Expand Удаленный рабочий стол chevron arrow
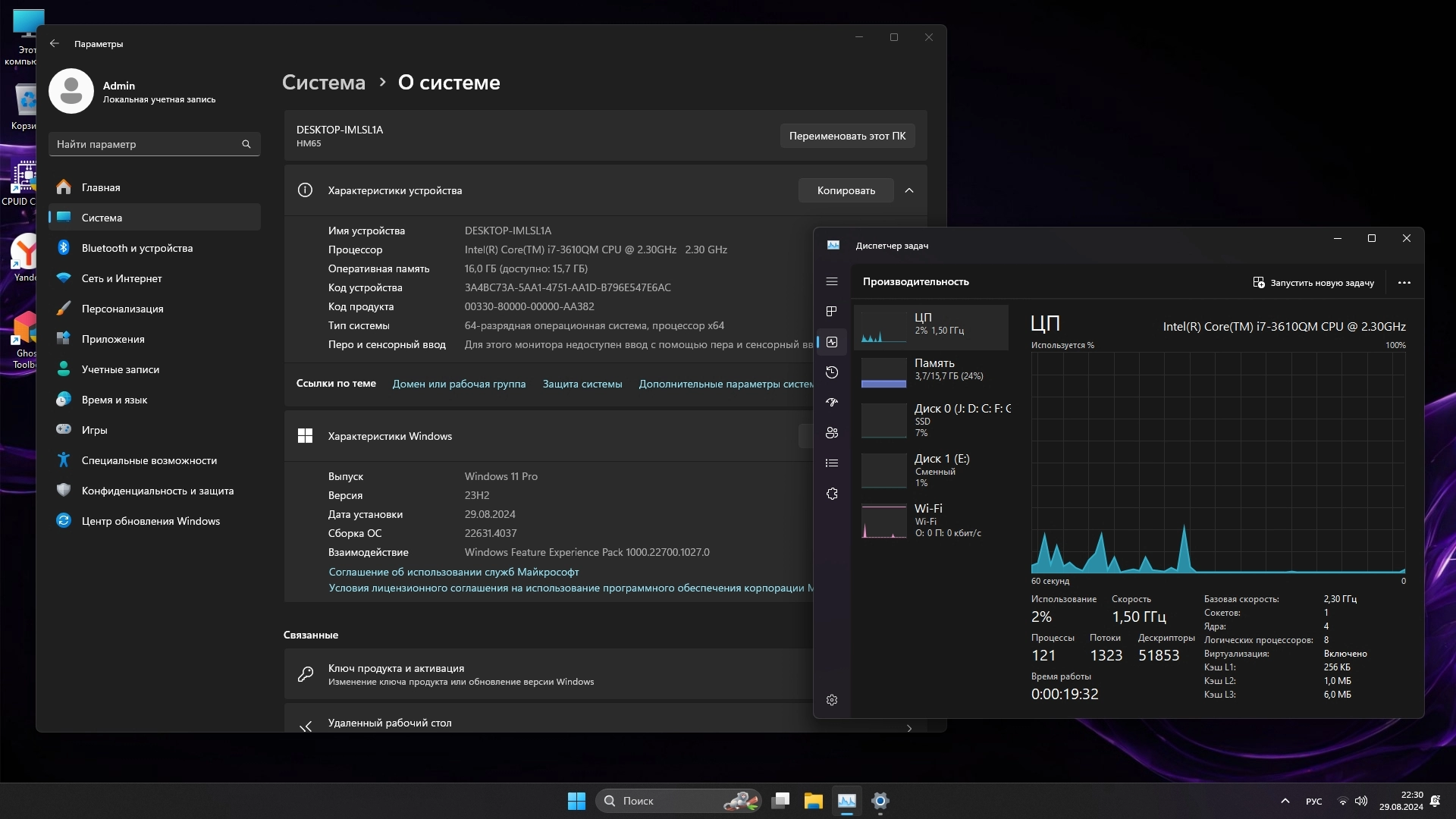This screenshot has height=819, width=1456. click(909, 727)
